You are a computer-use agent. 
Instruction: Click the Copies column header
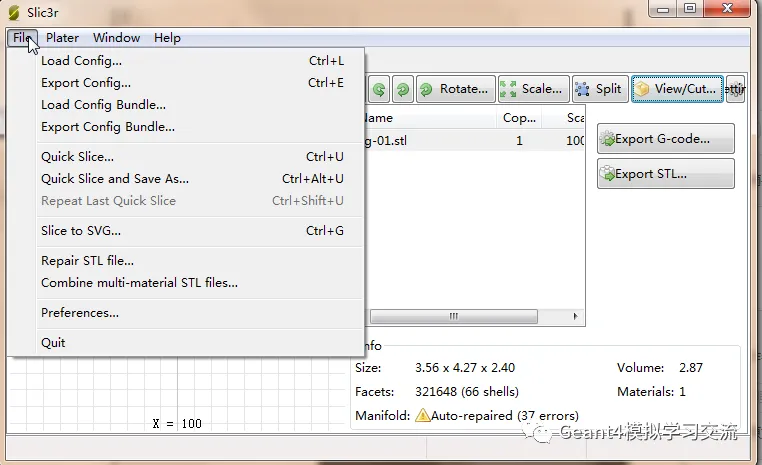(519, 118)
